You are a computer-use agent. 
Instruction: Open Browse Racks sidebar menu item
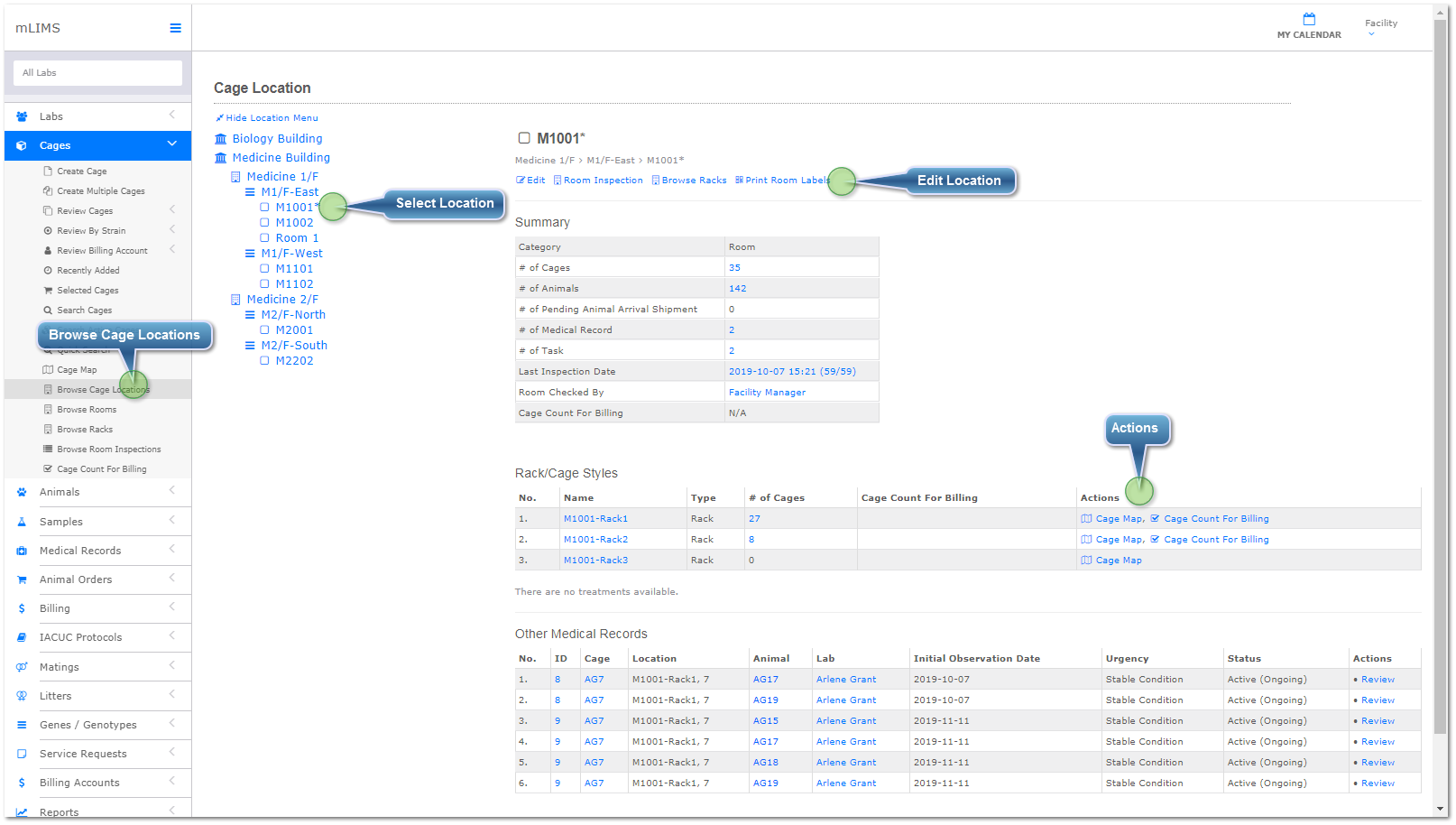point(85,430)
